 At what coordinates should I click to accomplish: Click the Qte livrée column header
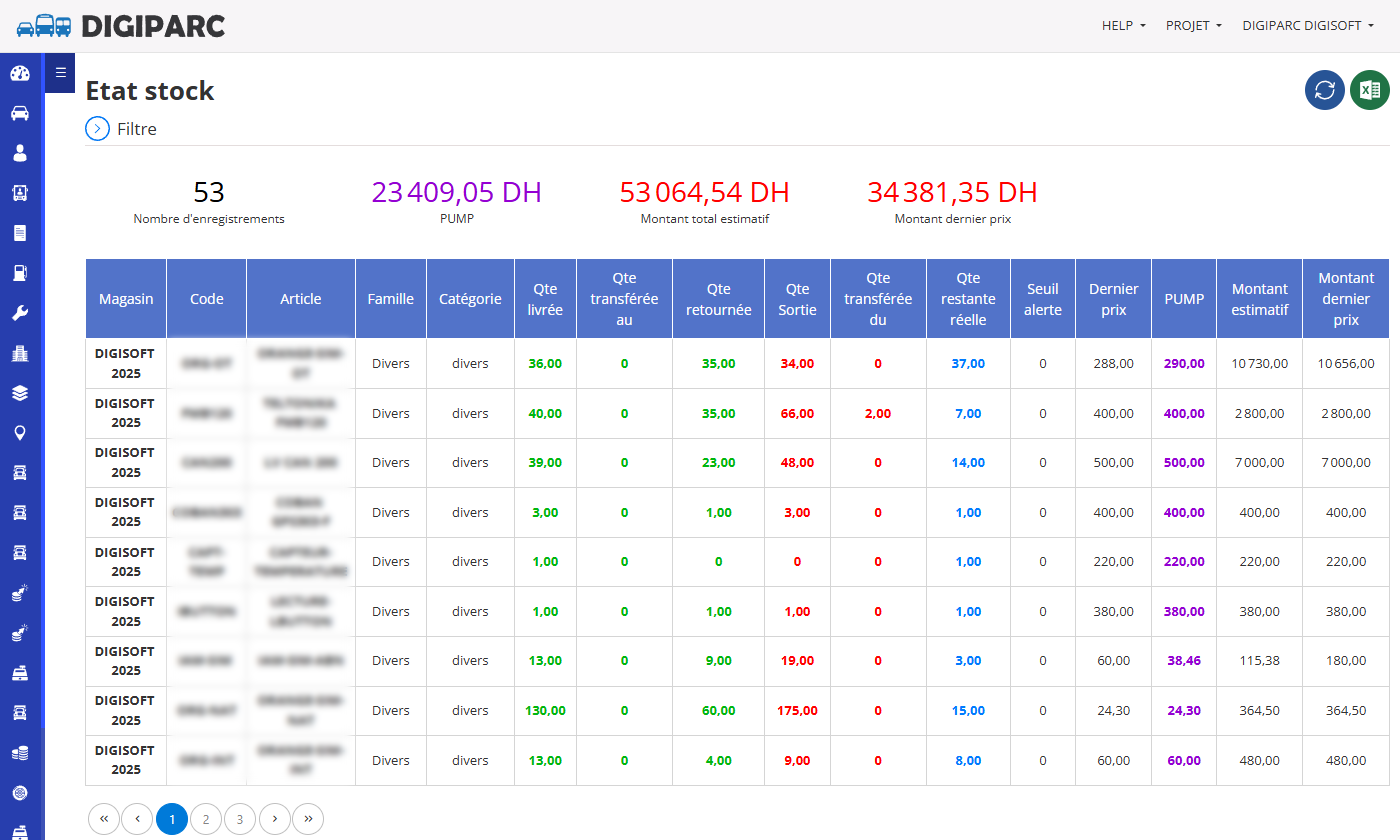[545, 299]
